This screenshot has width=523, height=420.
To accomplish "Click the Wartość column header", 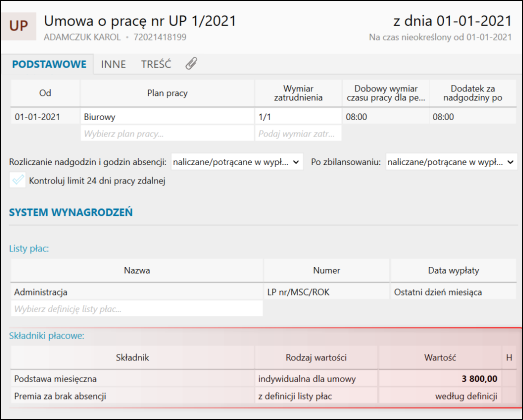I will coord(440,358).
